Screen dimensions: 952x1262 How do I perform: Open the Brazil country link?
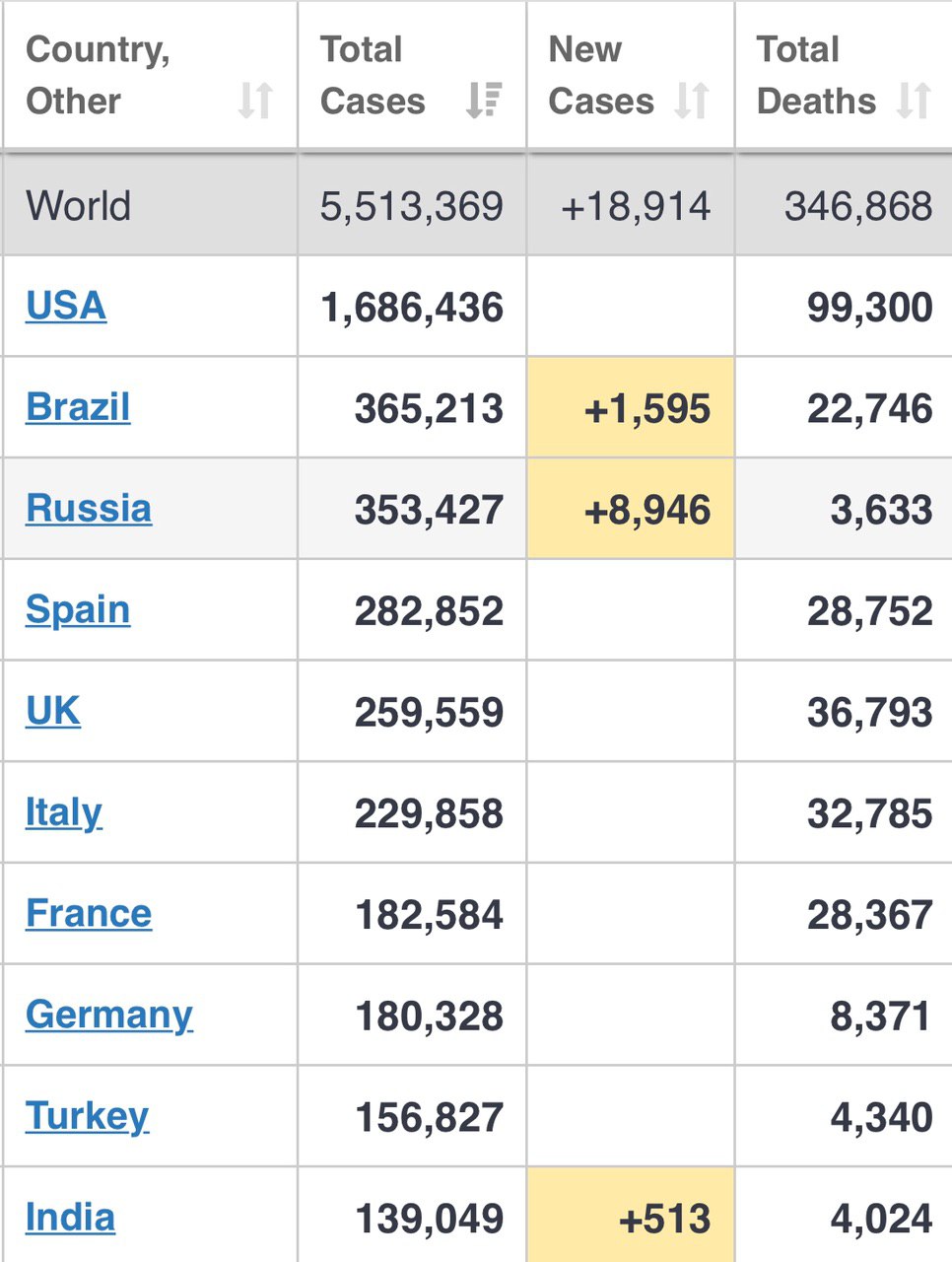pyautogui.click(x=78, y=407)
